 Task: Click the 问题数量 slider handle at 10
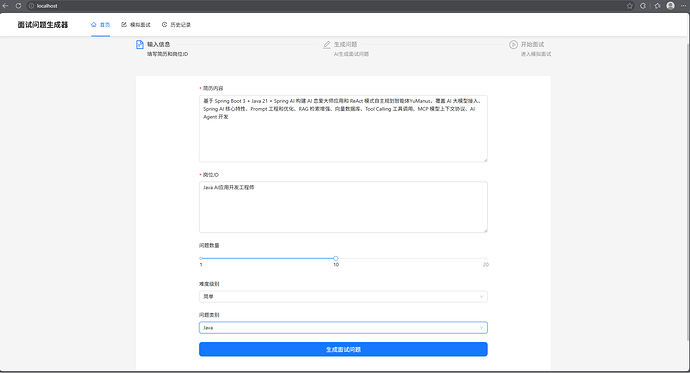click(x=336, y=258)
